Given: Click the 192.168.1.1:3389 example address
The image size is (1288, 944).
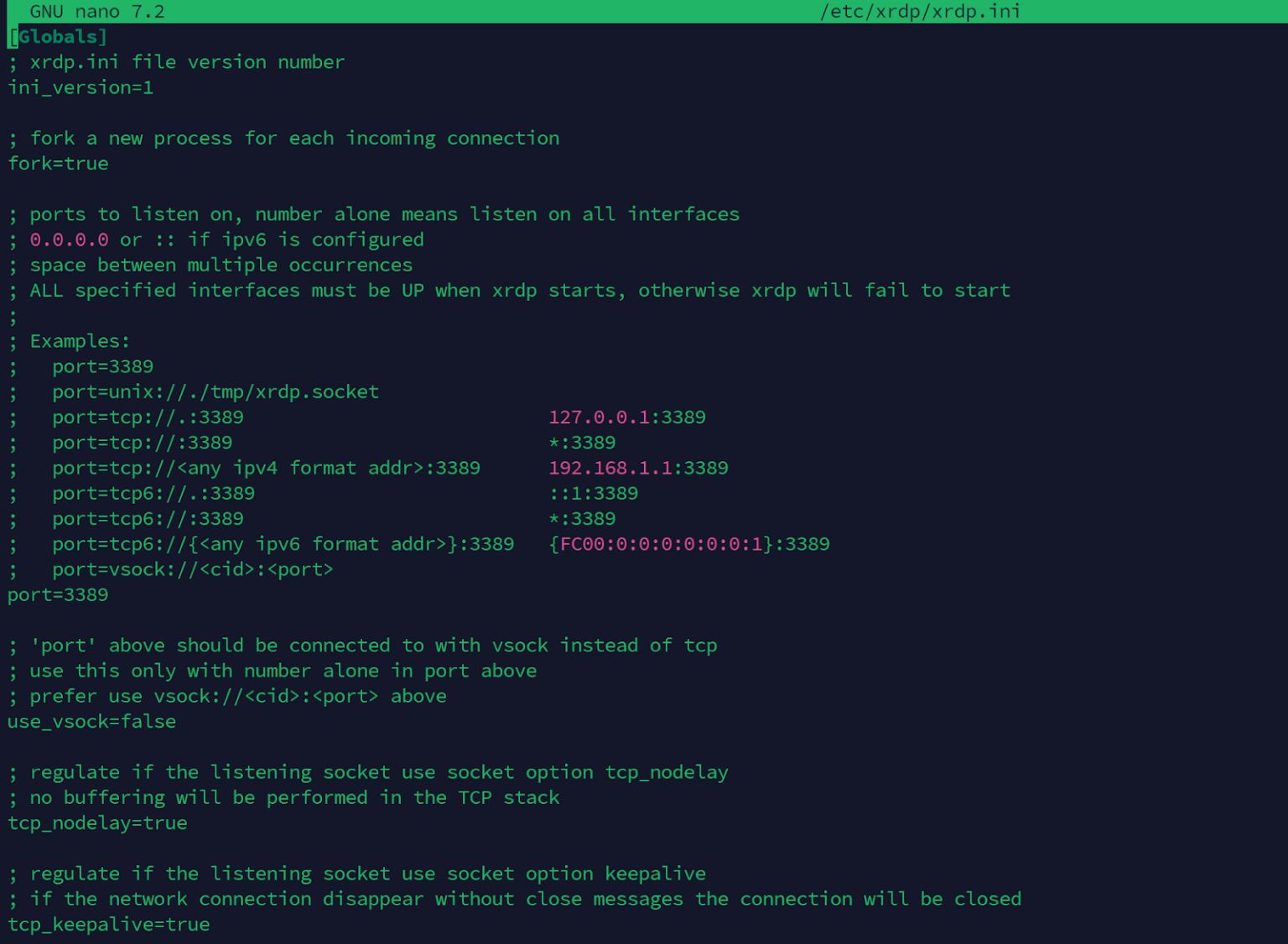Looking at the screenshot, I should 637,468.
